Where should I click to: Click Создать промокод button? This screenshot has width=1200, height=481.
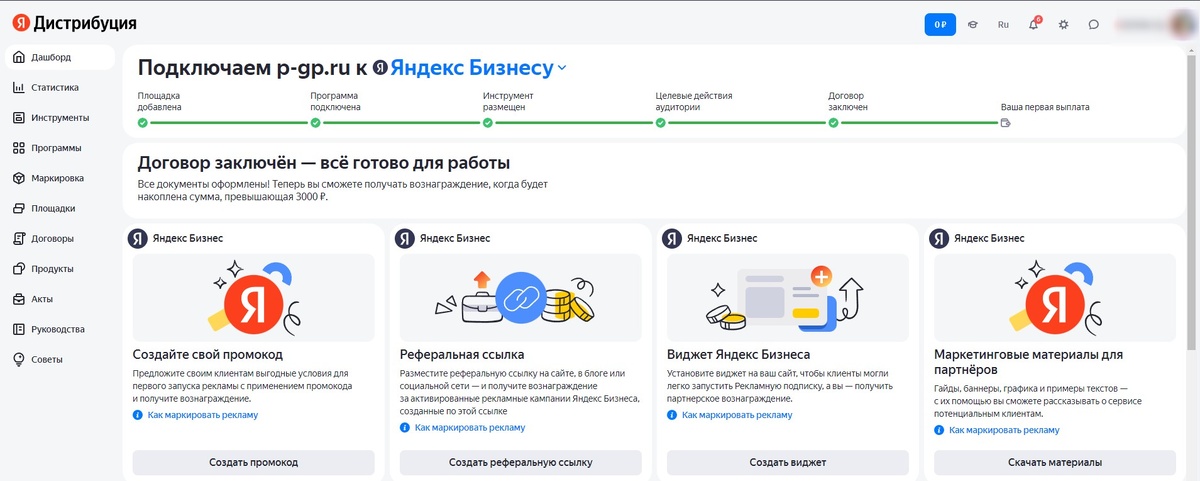pyautogui.click(x=254, y=462)
